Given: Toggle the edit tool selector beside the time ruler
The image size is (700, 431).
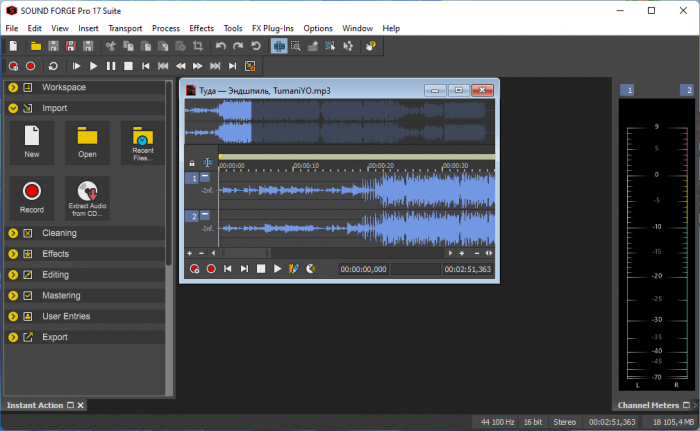Looking at the screenshot, I should (x=208, y=163).
